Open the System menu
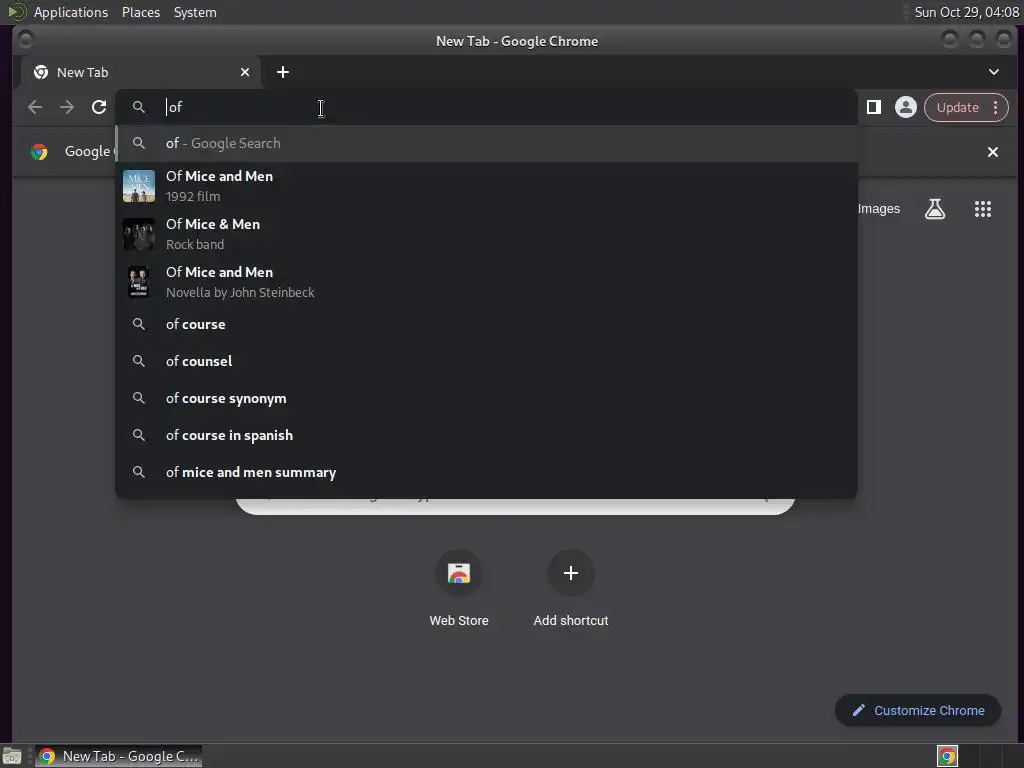The height and width of the screenshot is (768, 1024). tap(195, 12)
